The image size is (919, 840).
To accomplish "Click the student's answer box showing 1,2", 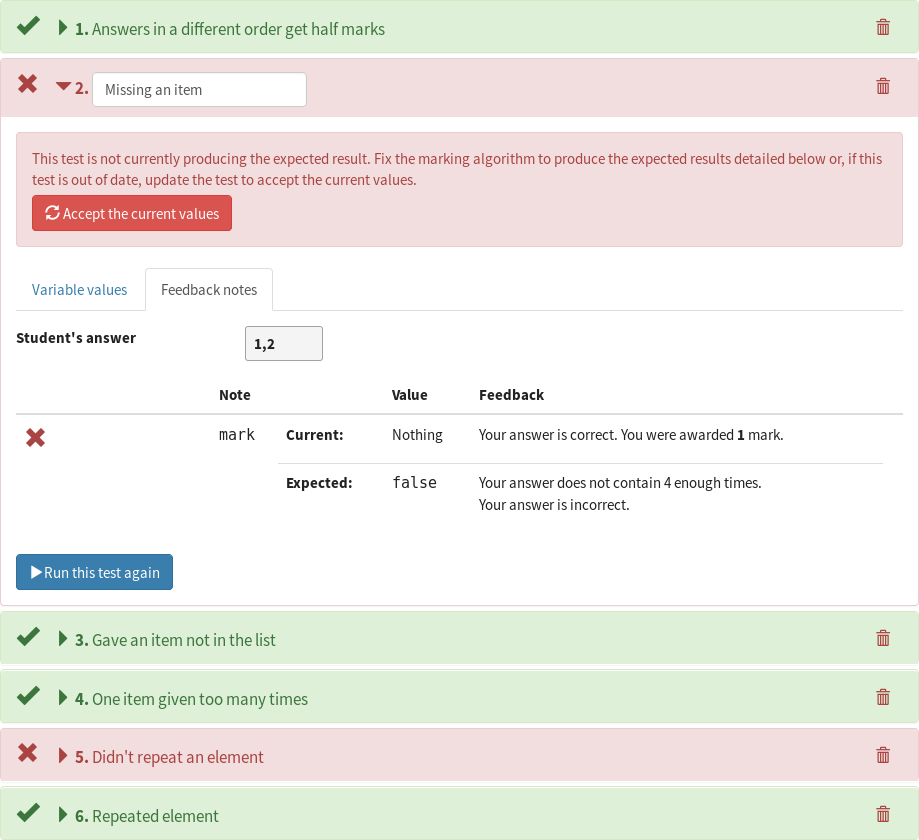I will pyautogui.click(x=284, y=344).
